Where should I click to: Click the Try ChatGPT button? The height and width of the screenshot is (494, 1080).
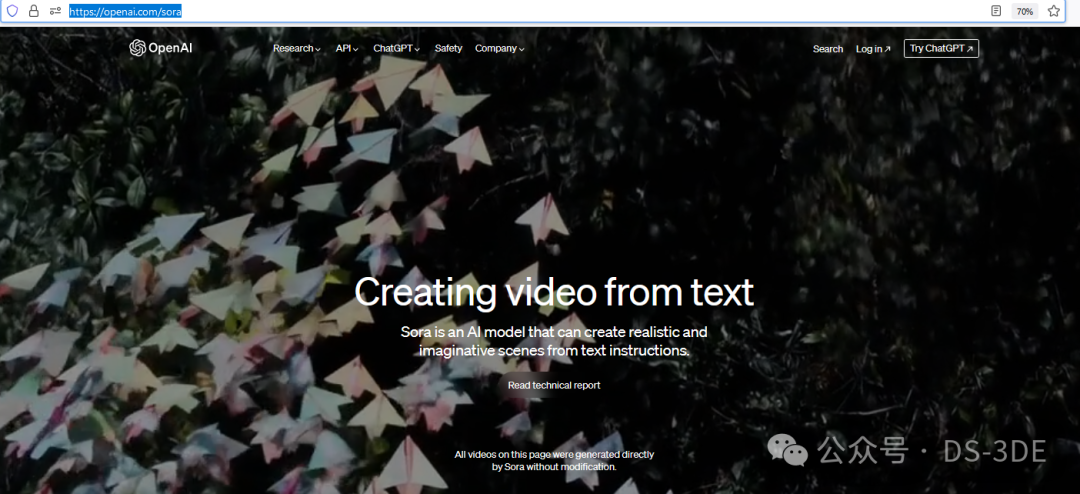pos(942,48)
